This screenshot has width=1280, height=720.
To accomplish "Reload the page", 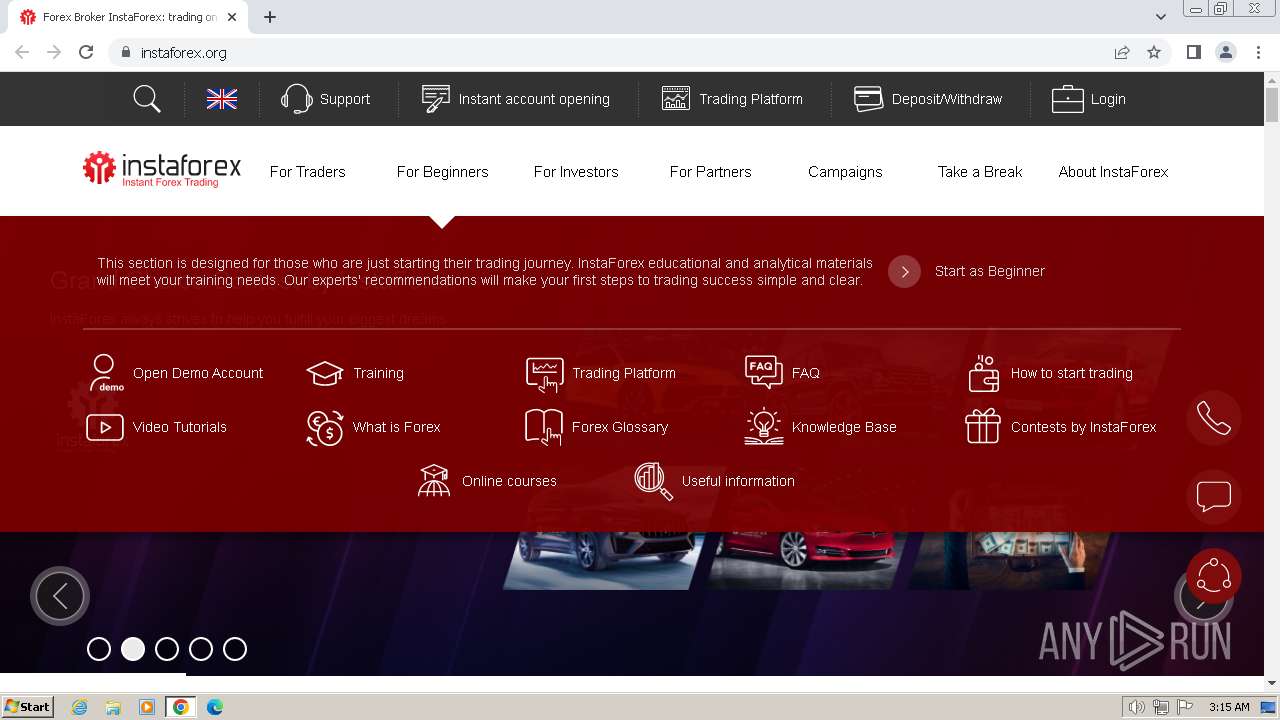I will (x=86, y=52).
